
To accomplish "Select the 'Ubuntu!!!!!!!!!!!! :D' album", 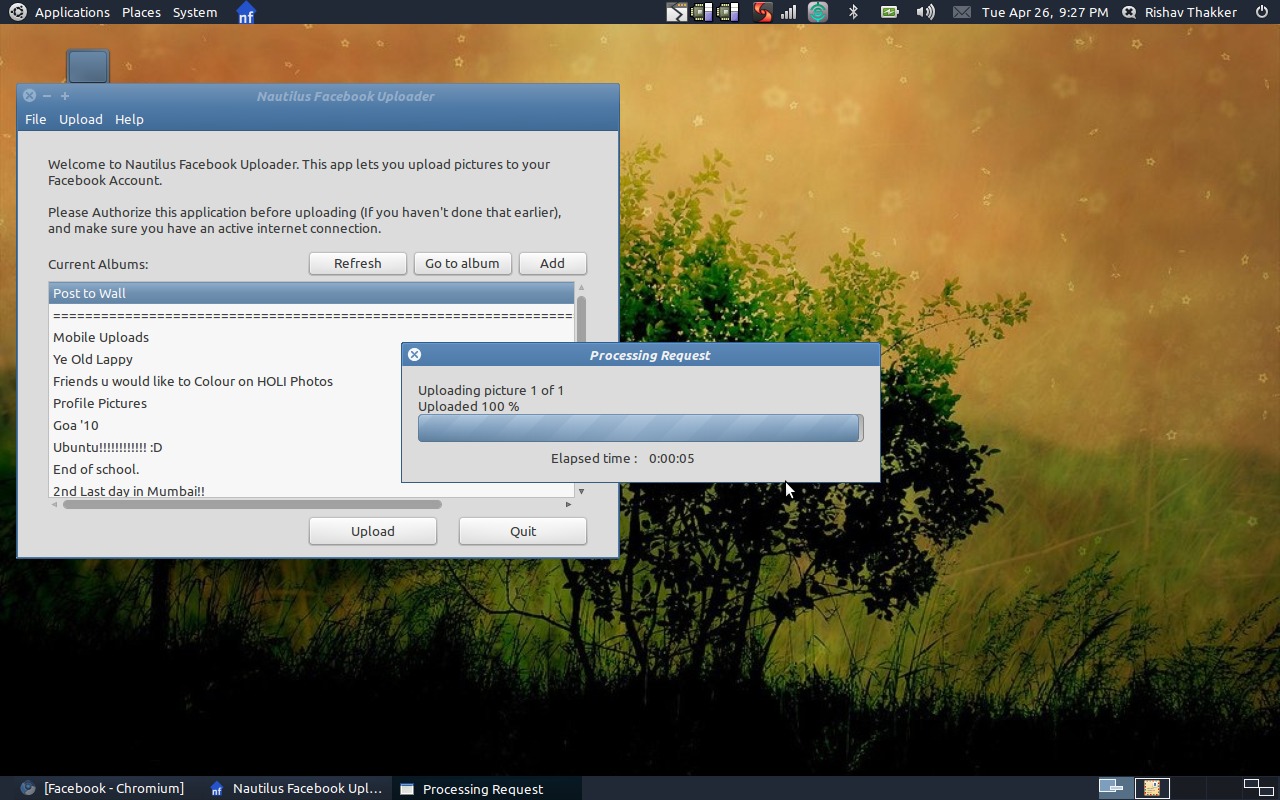I will (312, 447).
